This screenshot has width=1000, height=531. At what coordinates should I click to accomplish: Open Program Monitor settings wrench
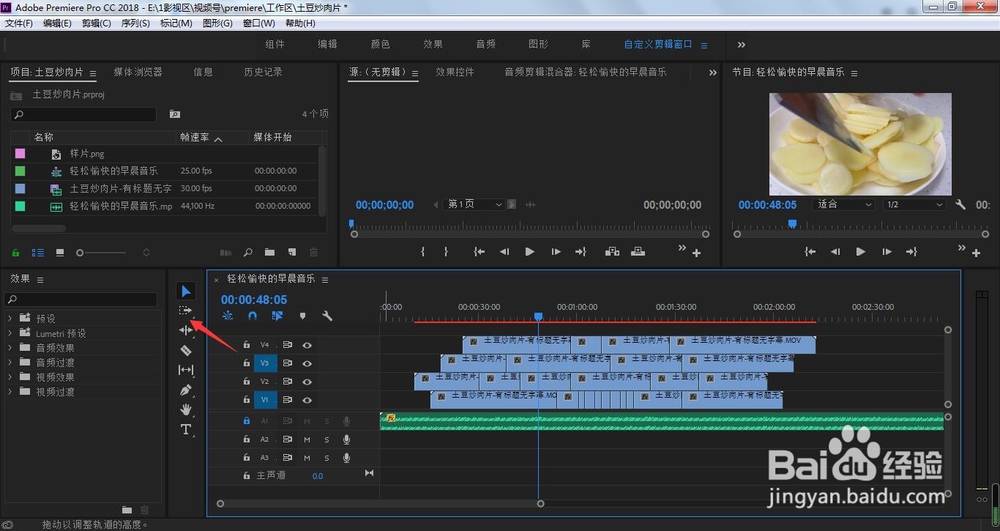pos(960,205)
